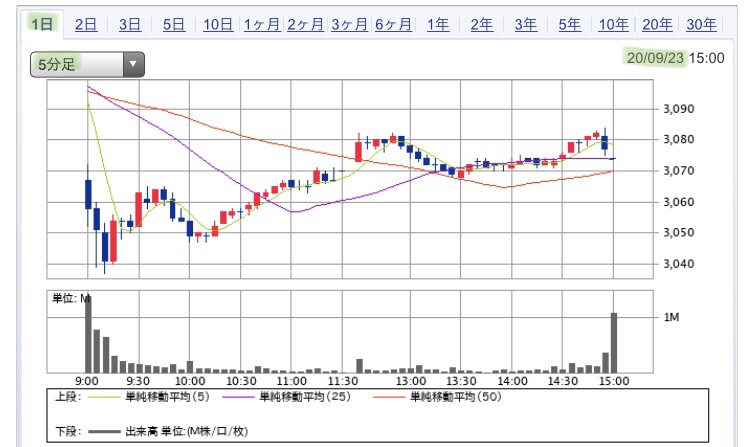750x447 pixels.
Task: View the 3ヶ月 period chart
Action: coord(350,24)
